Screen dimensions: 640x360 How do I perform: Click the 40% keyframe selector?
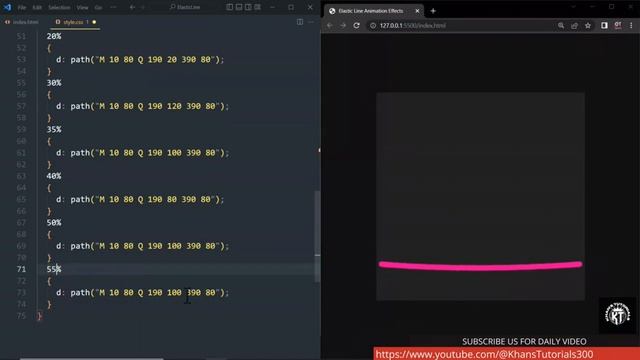tap(53, 176)
